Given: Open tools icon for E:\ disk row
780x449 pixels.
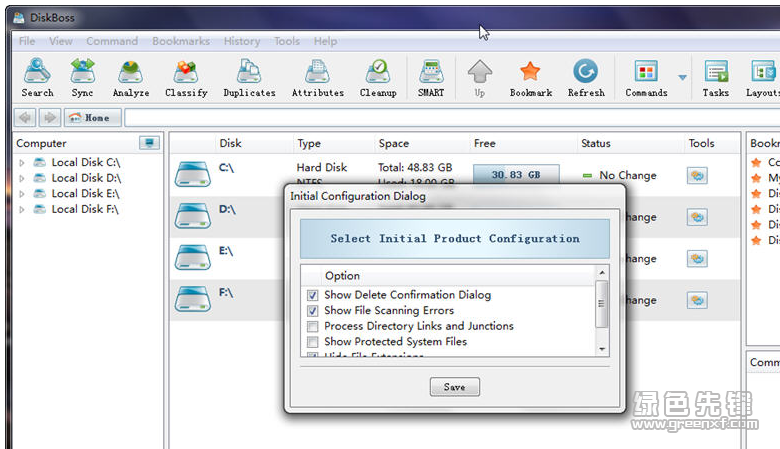Looking at the screenshot, I should (x=697, y=259).
